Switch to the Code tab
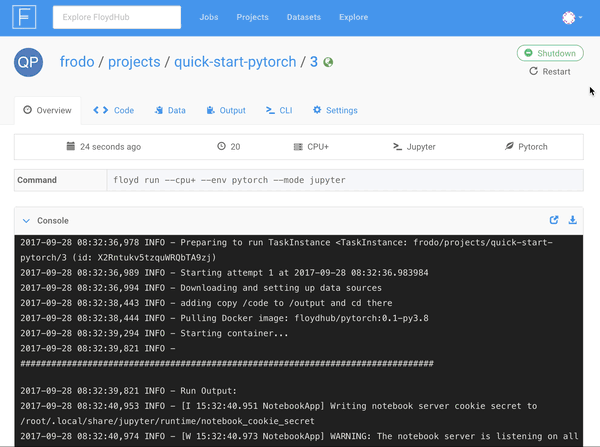The height and width of the screenshot is (447, 600). (x=113, y=111)
